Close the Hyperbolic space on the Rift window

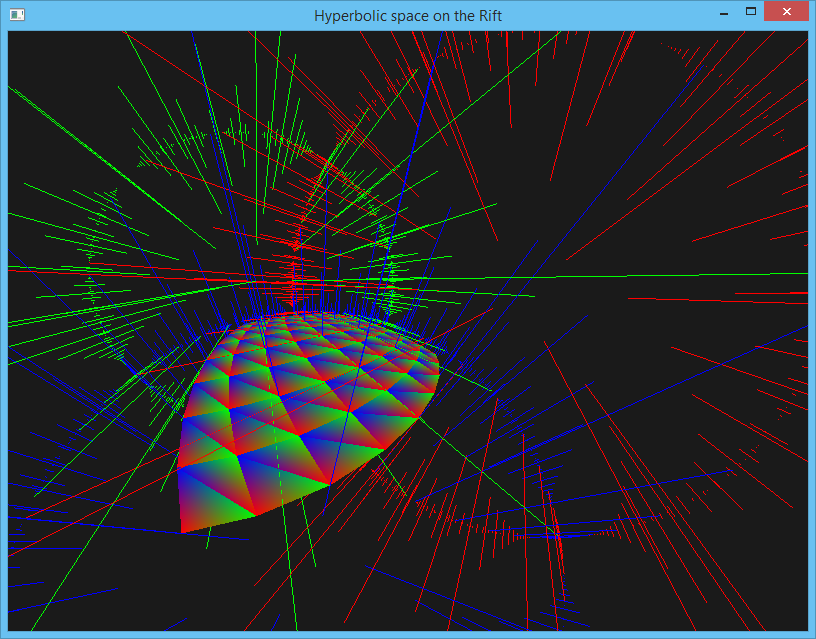(786, 11)
